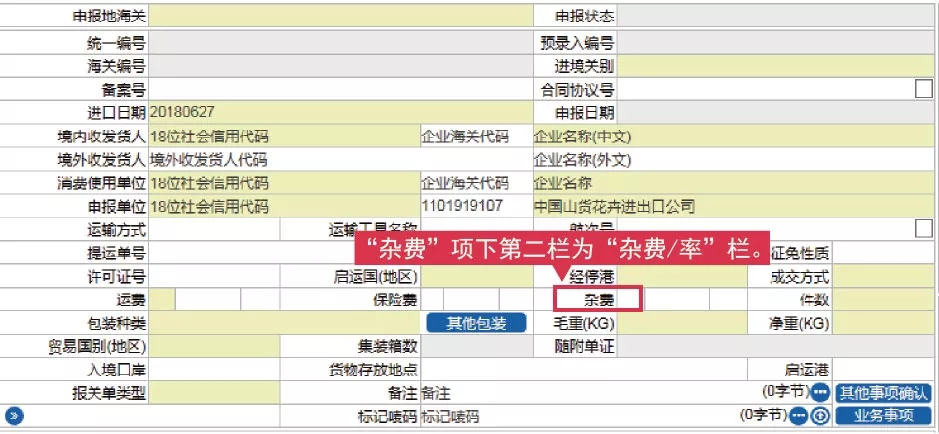This screenshot has width=939, height=434.
Task: Open the ellipsis icon in 备注 row
Action: click(819, 393)
